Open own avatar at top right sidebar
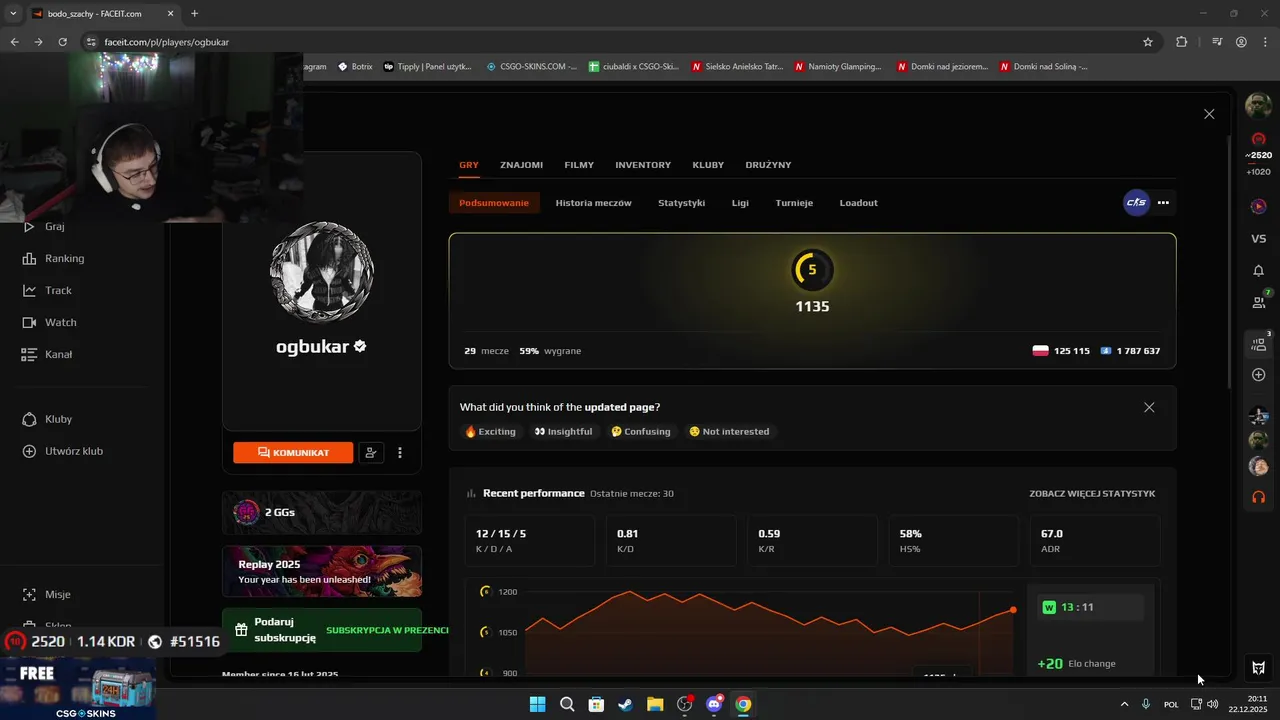Image resolution: width=1280 pixels, height=720 pixels. tap(1258, 104)
